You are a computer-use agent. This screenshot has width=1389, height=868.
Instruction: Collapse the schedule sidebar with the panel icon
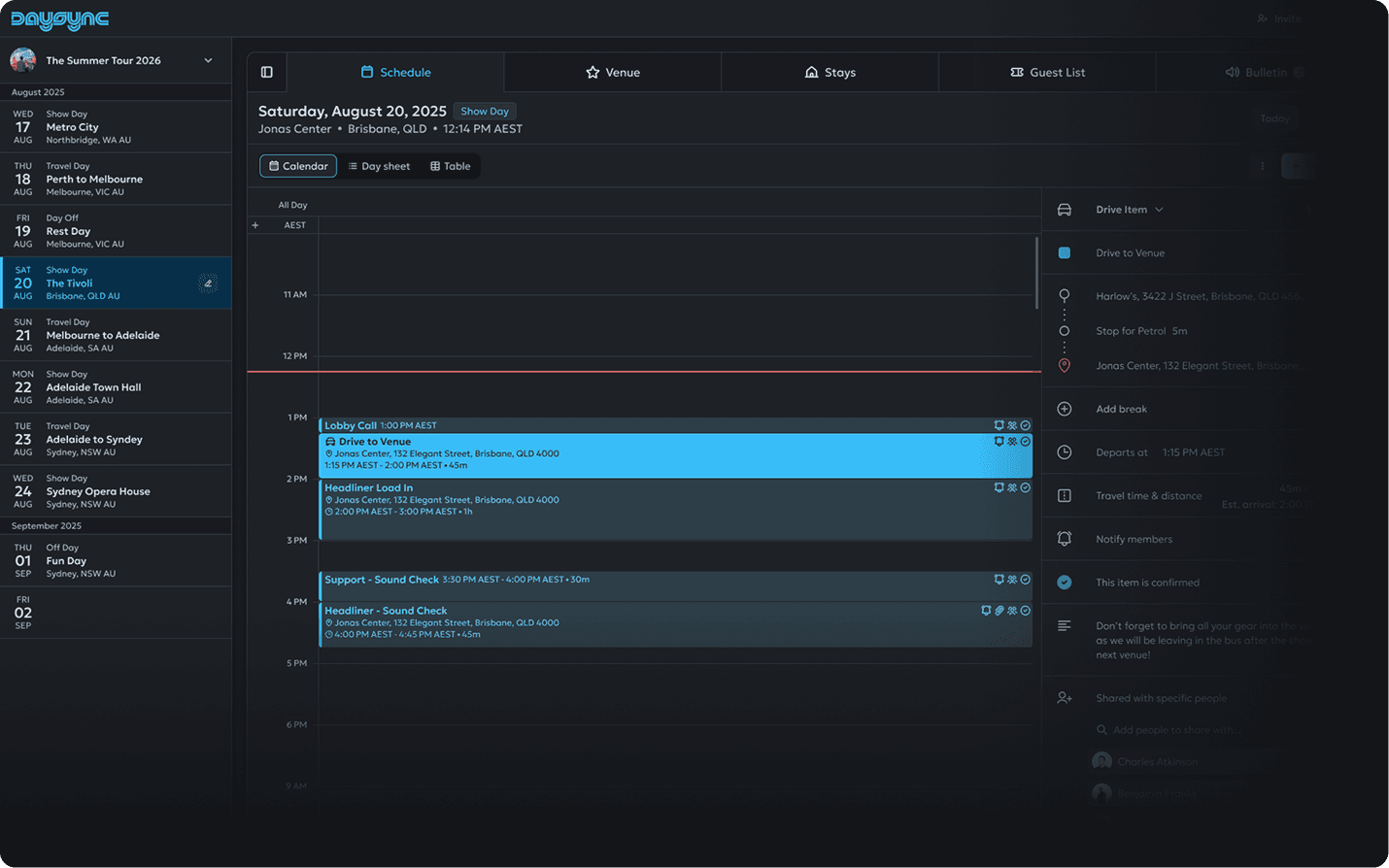point(266,71)
